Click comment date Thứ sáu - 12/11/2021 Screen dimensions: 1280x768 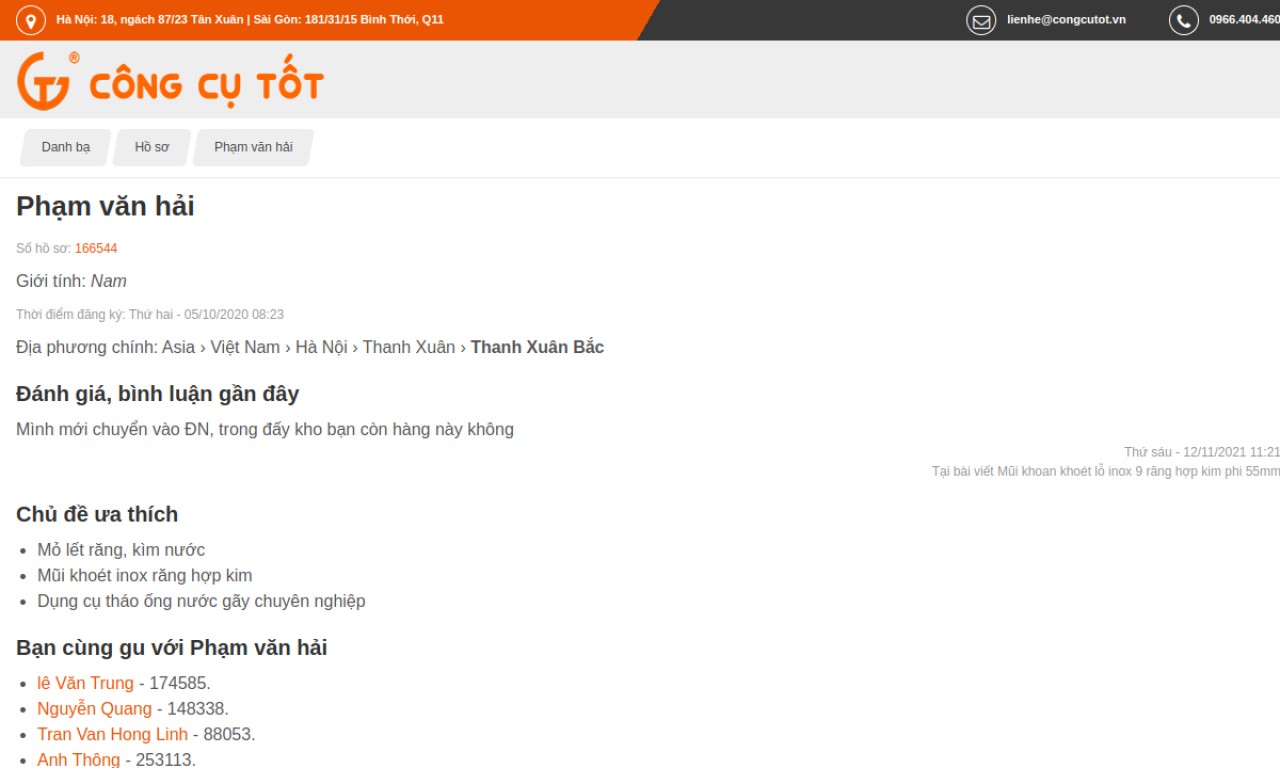[1202, 452]
